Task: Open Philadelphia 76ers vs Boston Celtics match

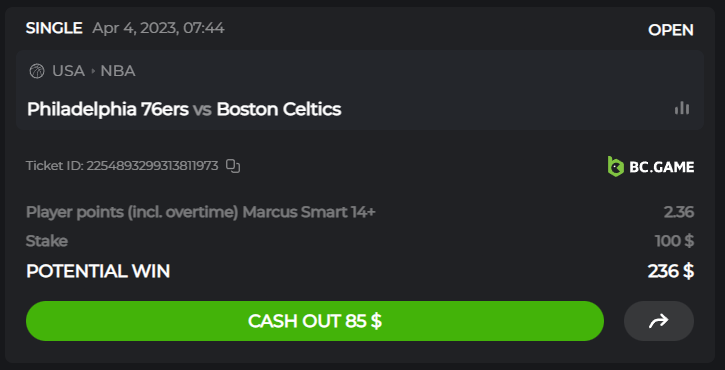Action: (x=184, y=110)
